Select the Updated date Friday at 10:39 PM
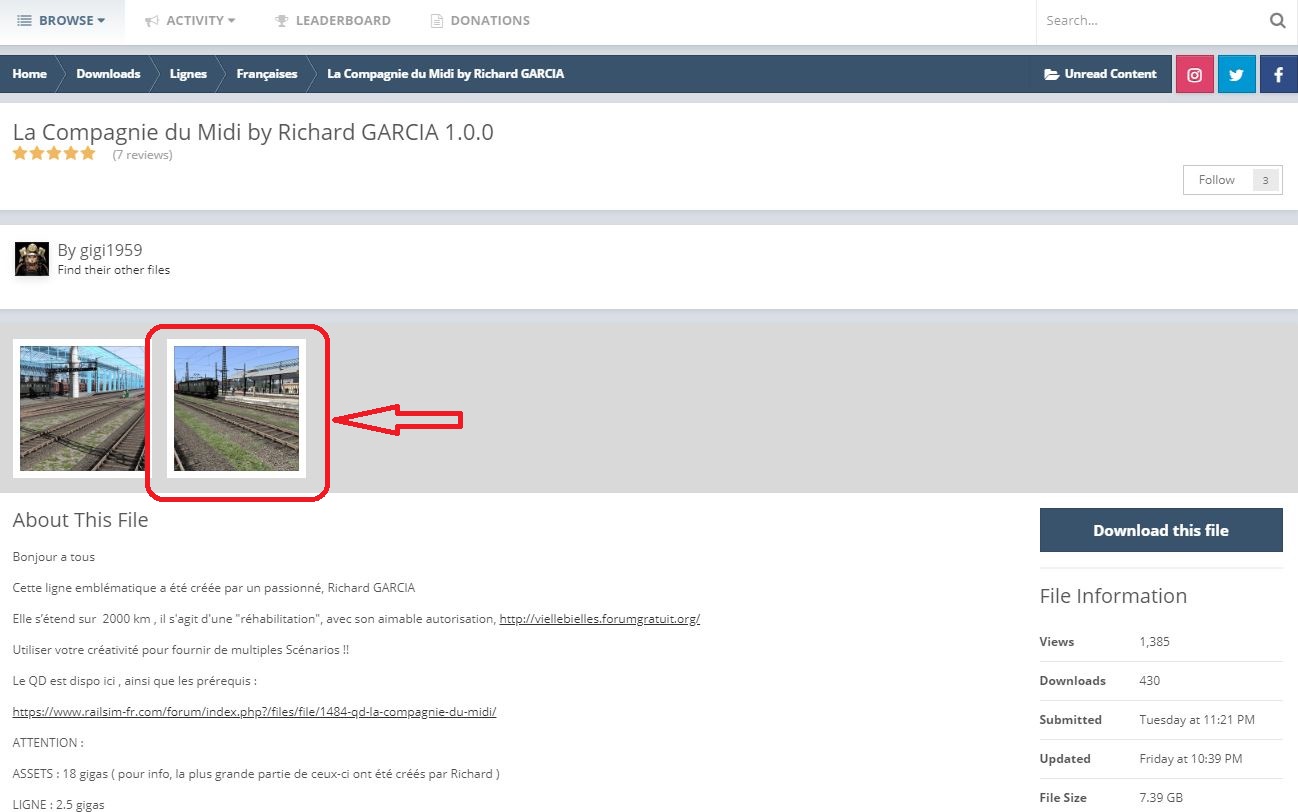Screen dimensions: 1298x812 [x=1191, y=759]
